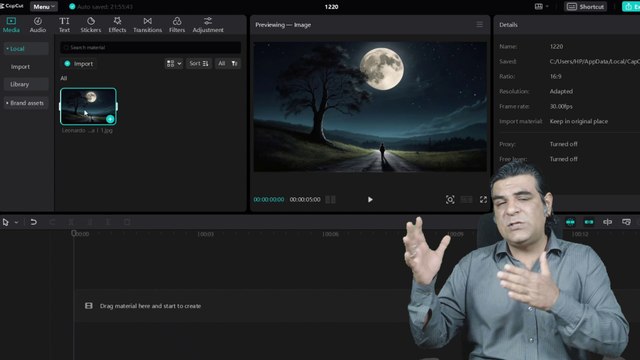This screenshot has width=640, height=360.
Task: Enter fullscreen preview
Action: 483,200
